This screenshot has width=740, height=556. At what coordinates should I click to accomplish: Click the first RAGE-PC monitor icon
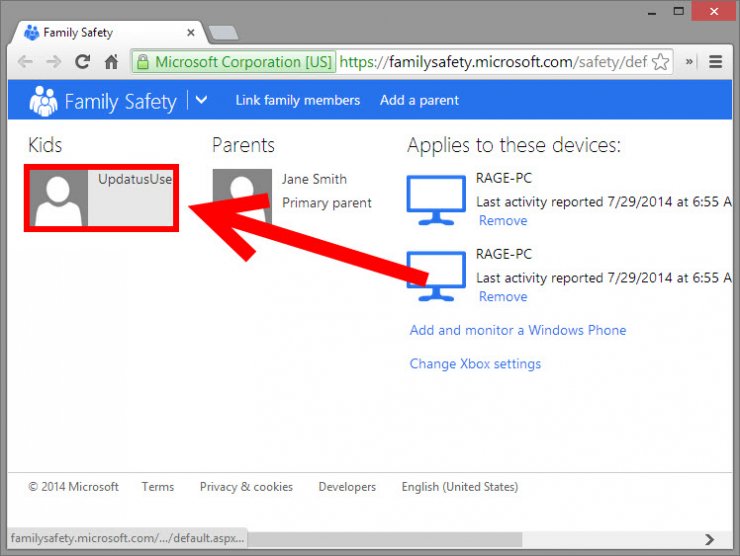coord(436,200)
